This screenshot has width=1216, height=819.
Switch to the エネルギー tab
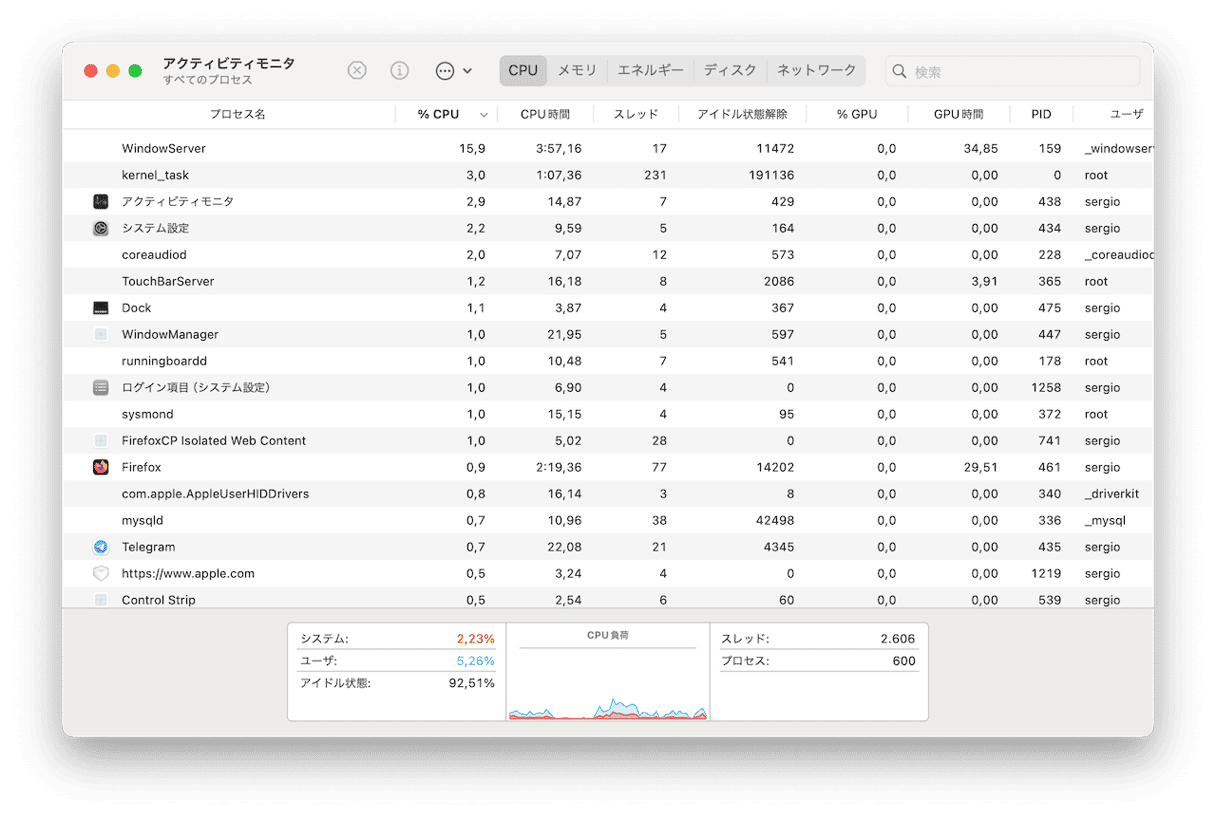click(x=650, y=71)
